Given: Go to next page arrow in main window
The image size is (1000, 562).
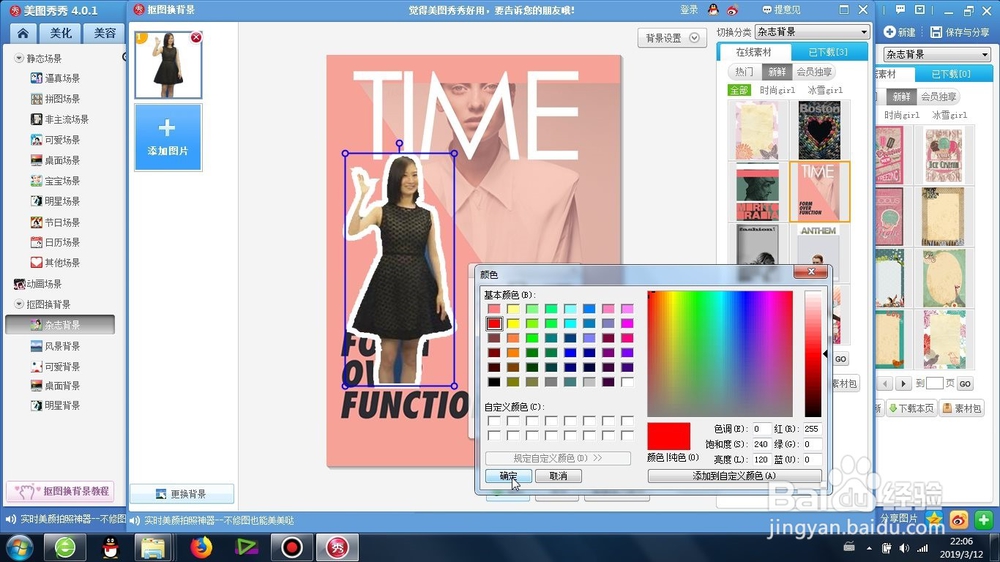Looking at the screenshot, I should point(902,383).
